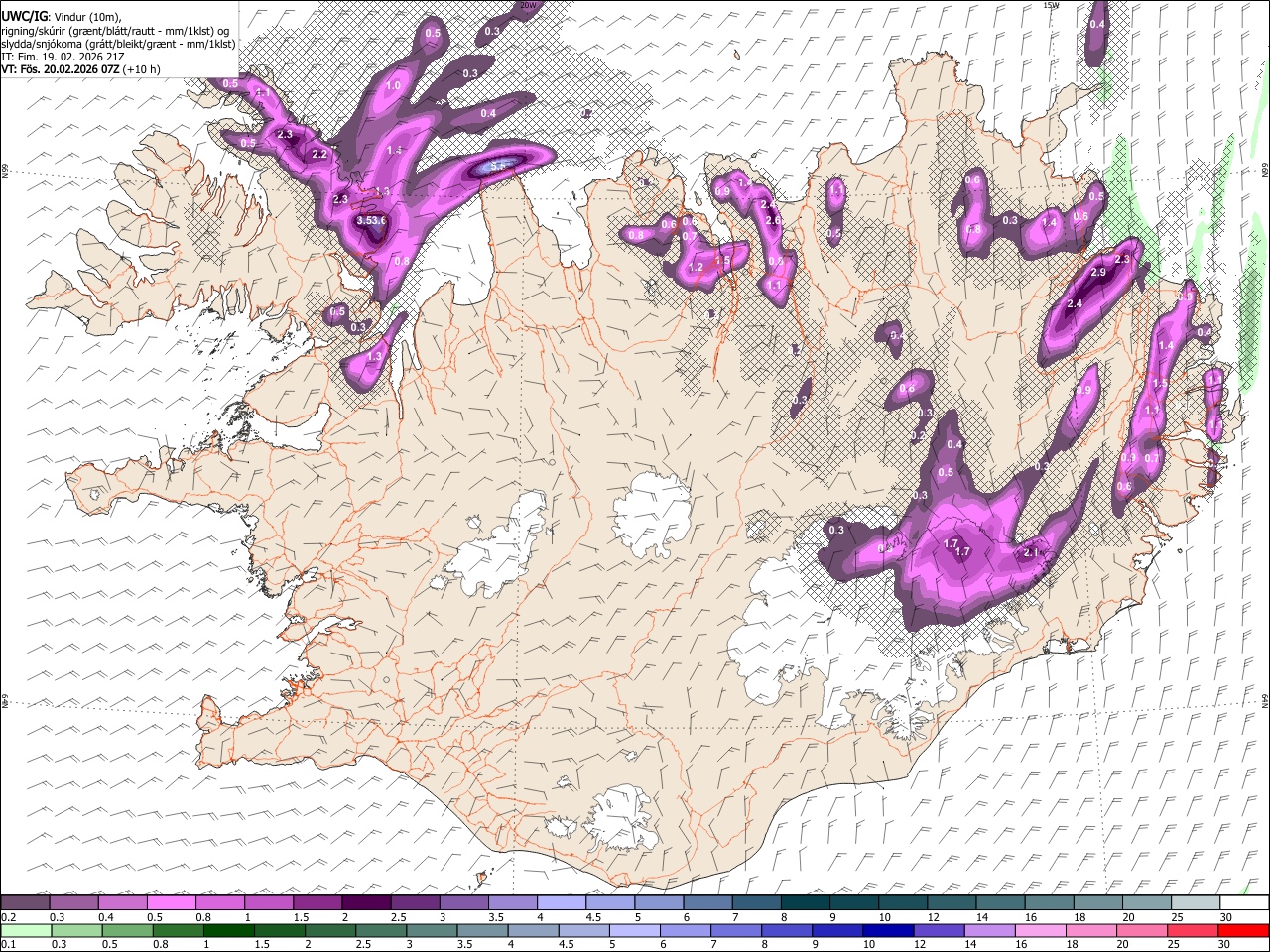Pick the dark teal upper legend swatch between 8 and 9
The width and height of the screenshot is (1270, 952).
point(804,903)
